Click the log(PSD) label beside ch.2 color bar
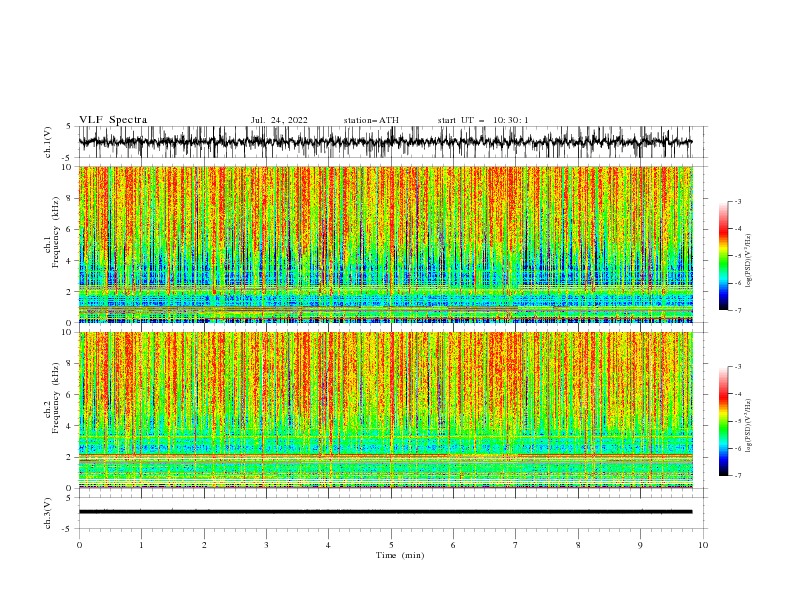This screenshot has height=612, width=792. [x=749, y=425]
